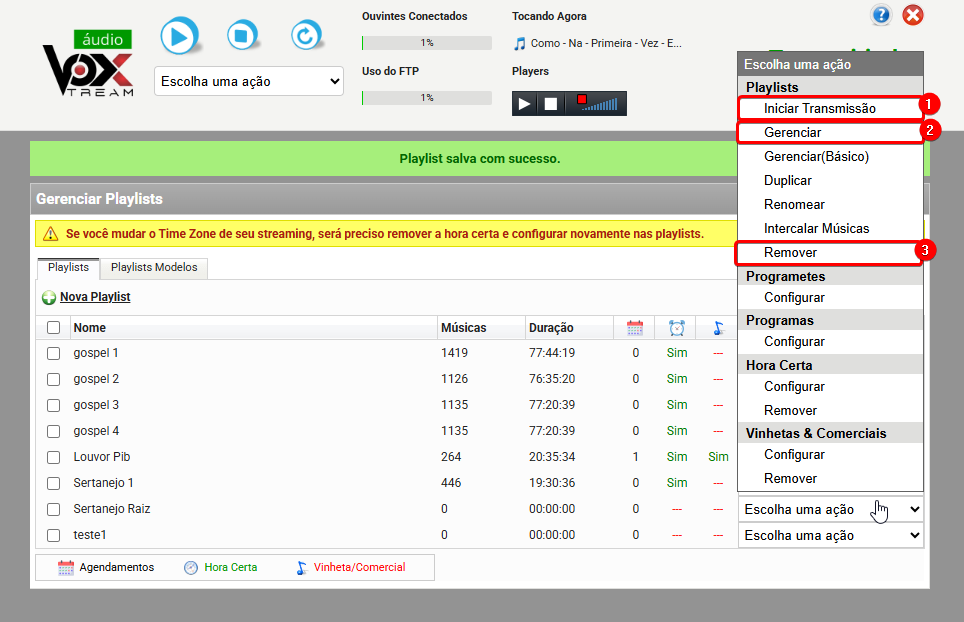The image size is (964, 622).
Task: Expand the action dropdown for teste1
Action: point(830,536)
